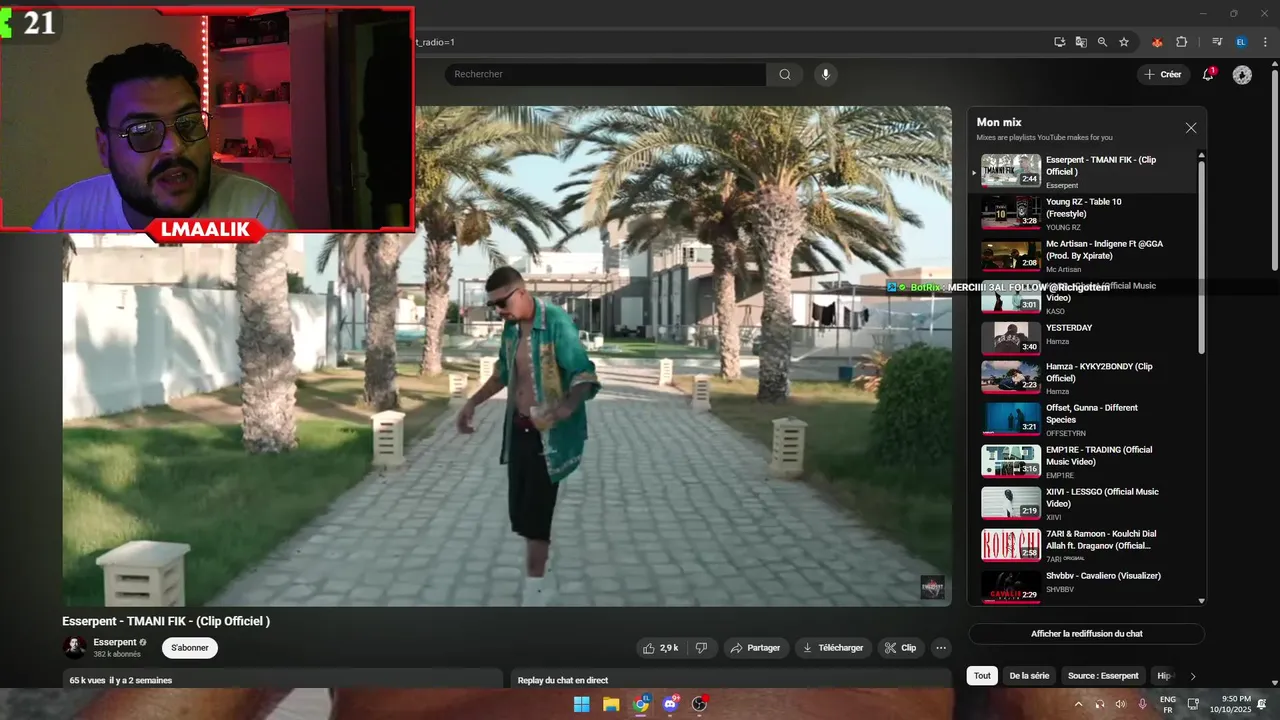Open File Explorer from the taskbar
1280x720 pixels.
(611, 704)
